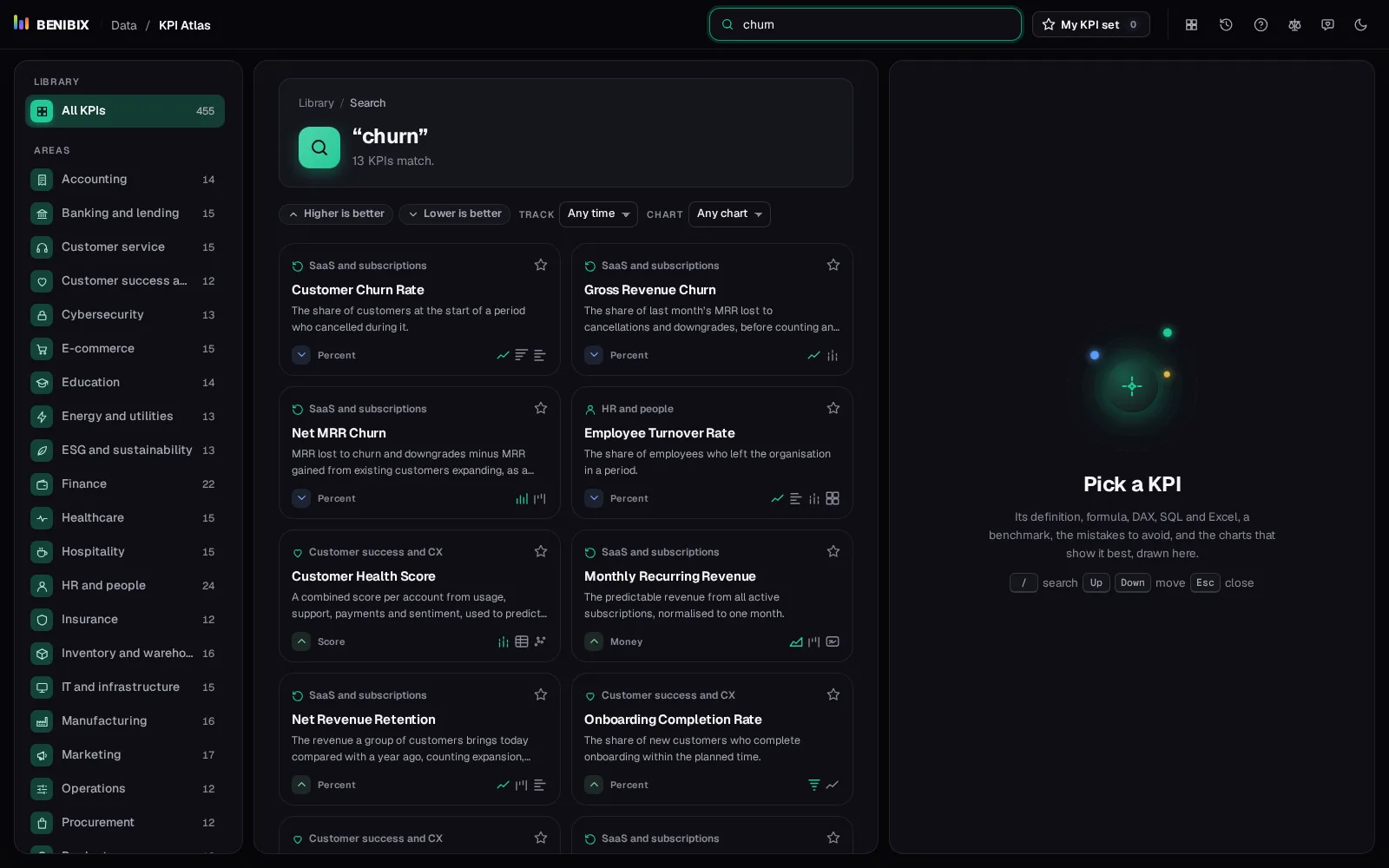
Task: Click the Cybersecurity lock icon
Action: [x=42, y=315]
